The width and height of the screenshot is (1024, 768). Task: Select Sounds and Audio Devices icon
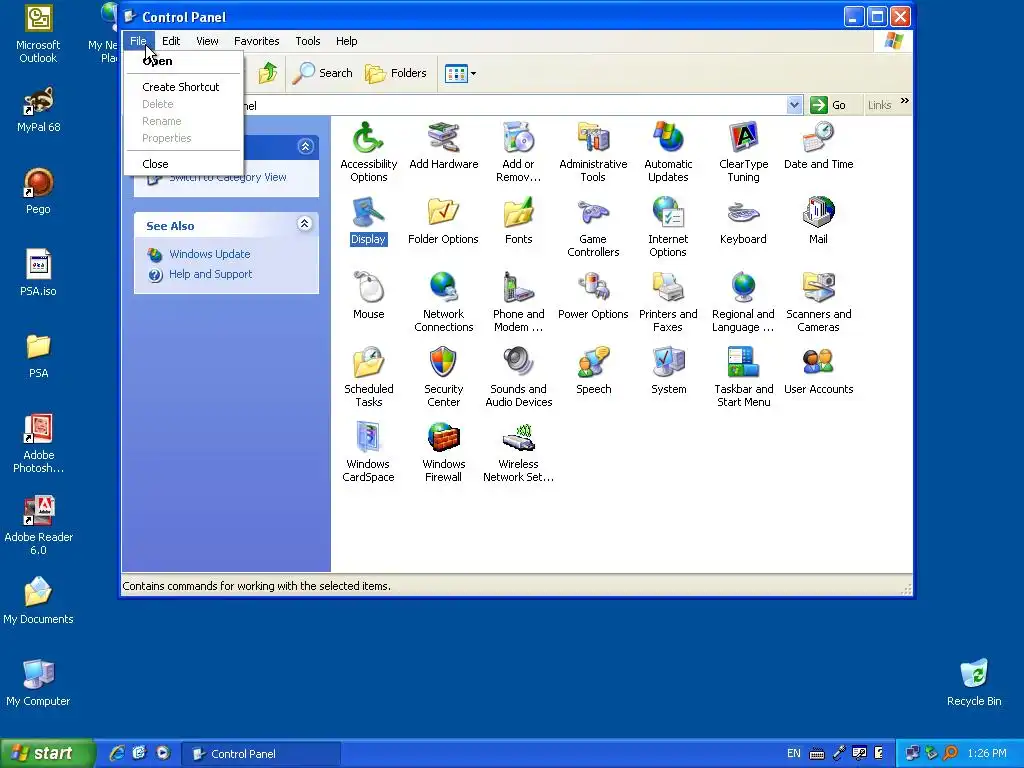(x=519, y=377)
